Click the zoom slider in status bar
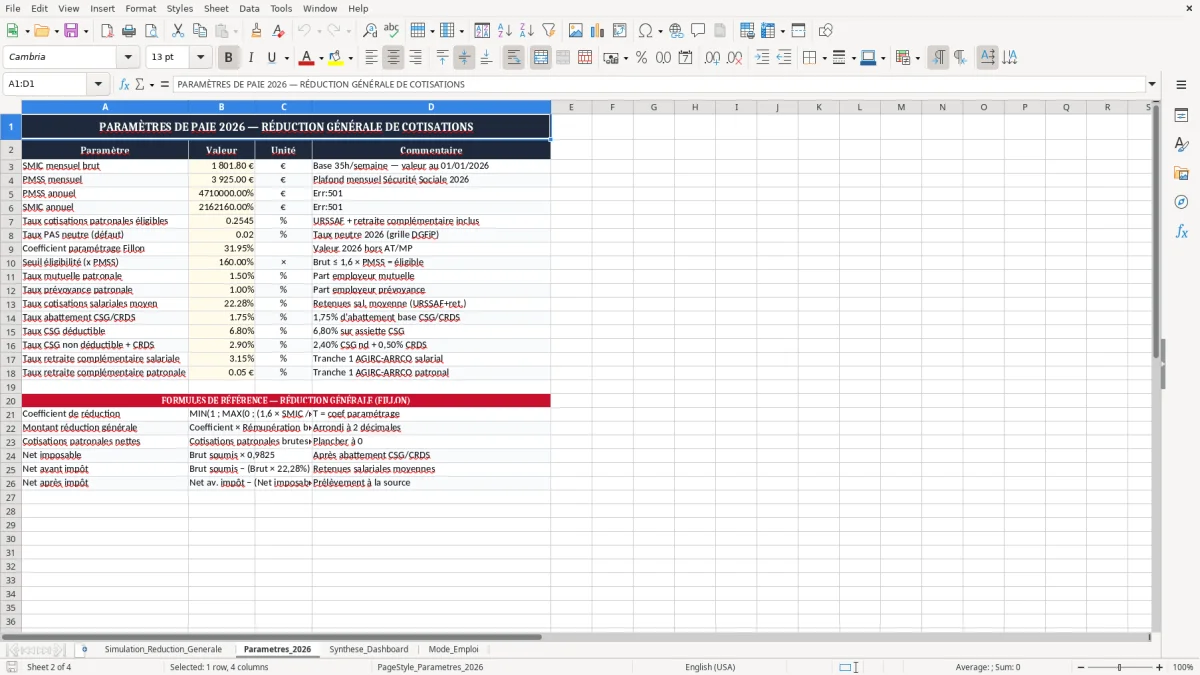This screenshot has height=675, width=1200. (1119, 667)
